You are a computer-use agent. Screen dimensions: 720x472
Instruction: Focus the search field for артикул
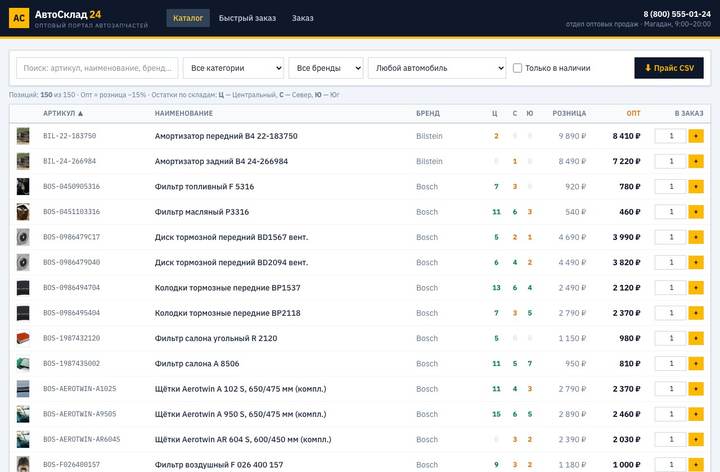point(97,68)
